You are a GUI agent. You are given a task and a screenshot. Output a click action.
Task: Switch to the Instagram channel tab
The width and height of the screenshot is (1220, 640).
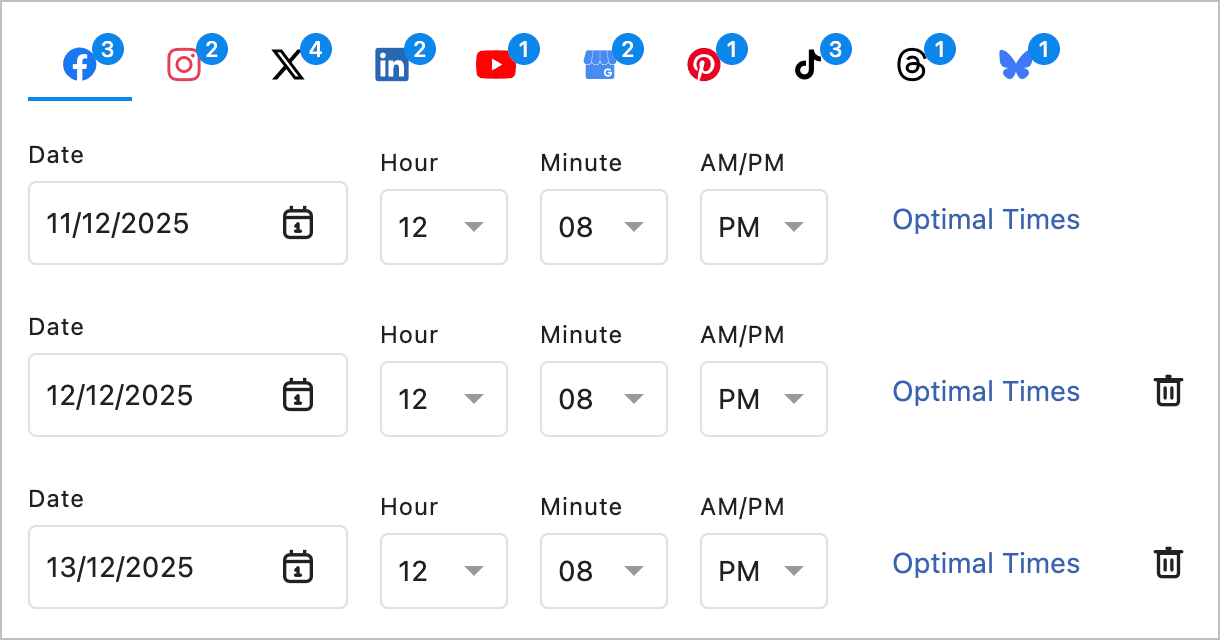pos(182,63)
